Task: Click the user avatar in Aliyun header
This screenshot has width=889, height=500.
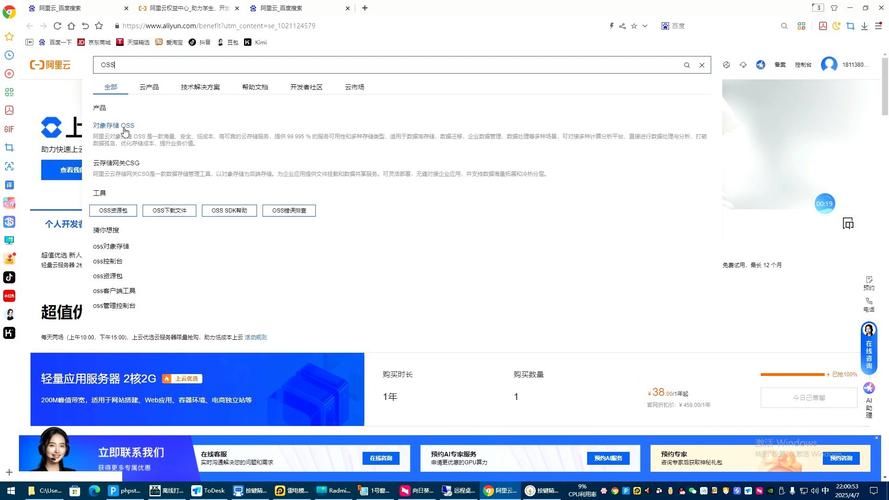Action: [829, 65]
